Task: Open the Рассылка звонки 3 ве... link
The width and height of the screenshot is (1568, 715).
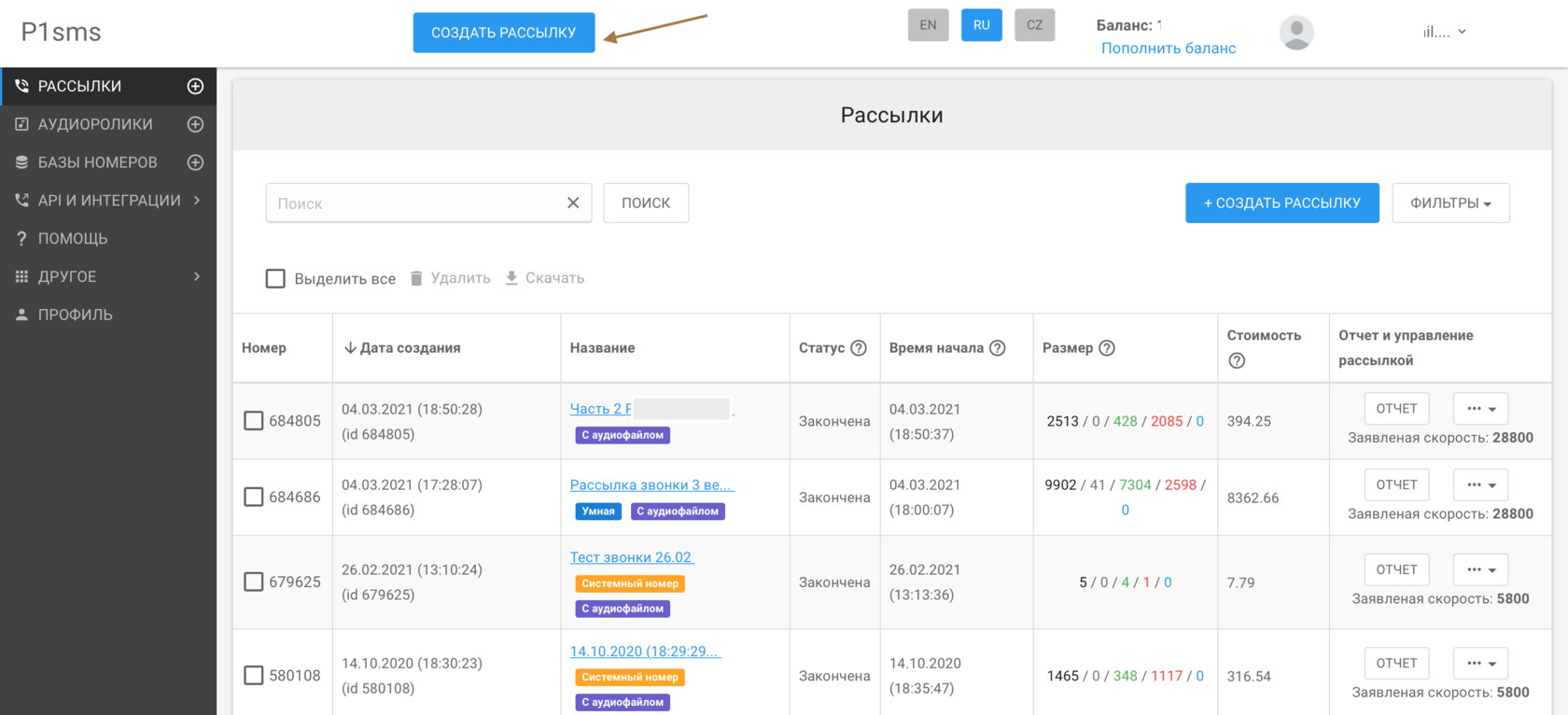Action: tap(651, 484)
